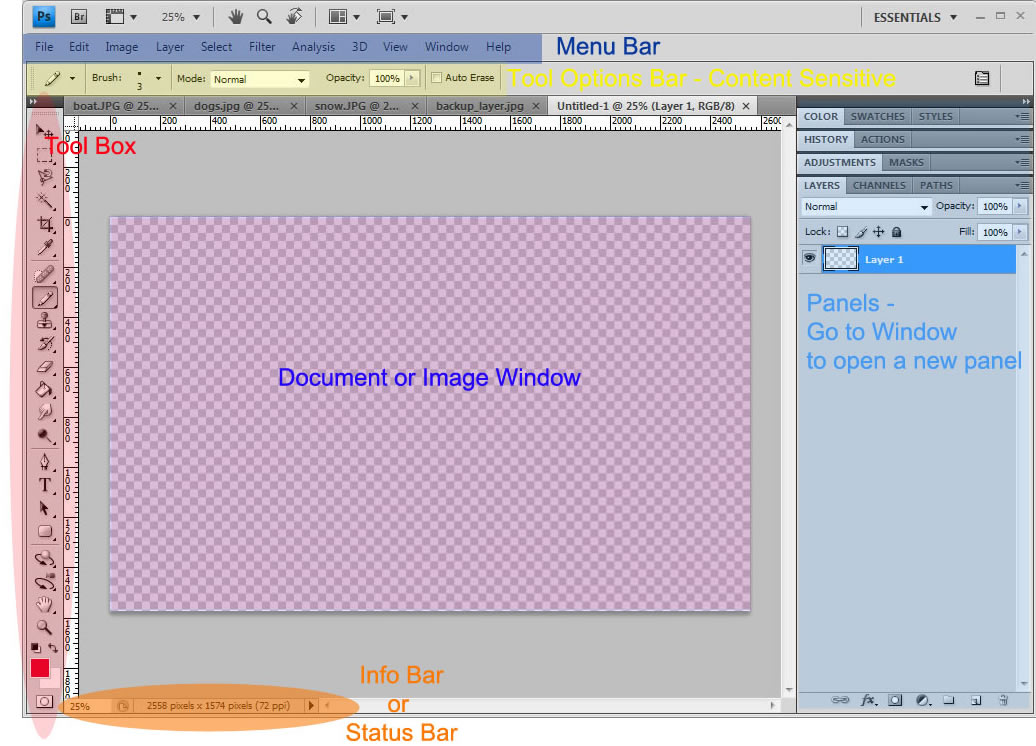Select the Rectangle shape tool

(x=44, y=531)
